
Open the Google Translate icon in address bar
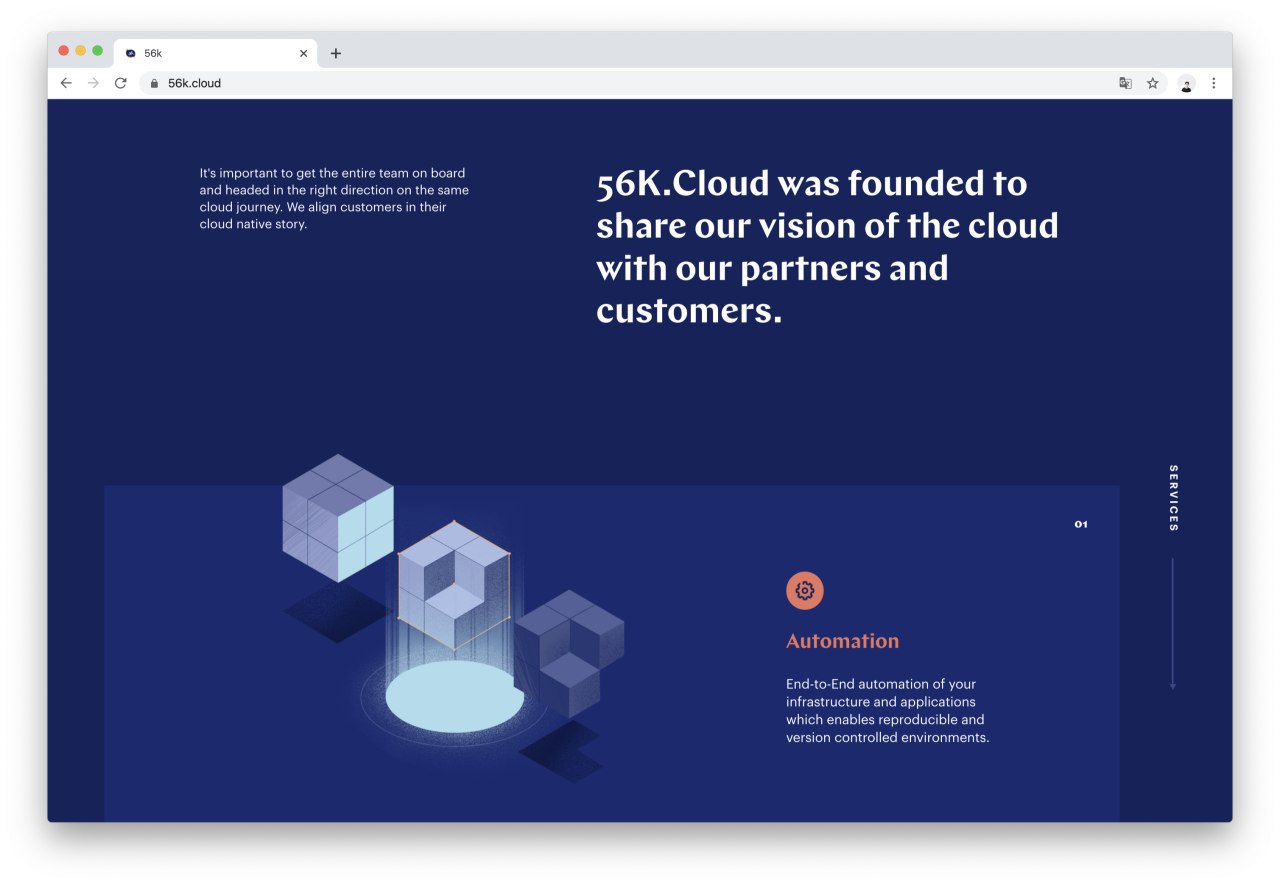(1125, 83)
